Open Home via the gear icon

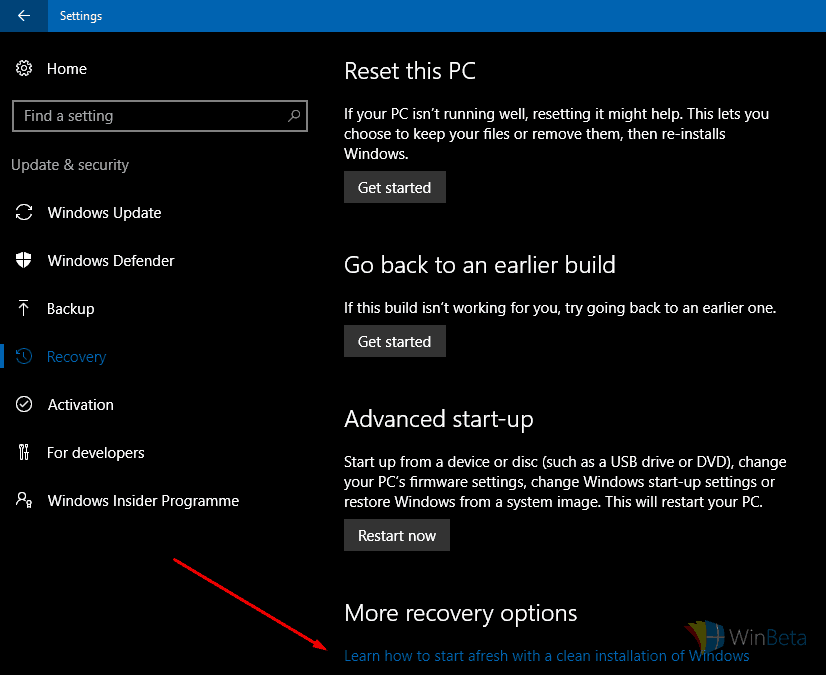click(x=24, y=69)
